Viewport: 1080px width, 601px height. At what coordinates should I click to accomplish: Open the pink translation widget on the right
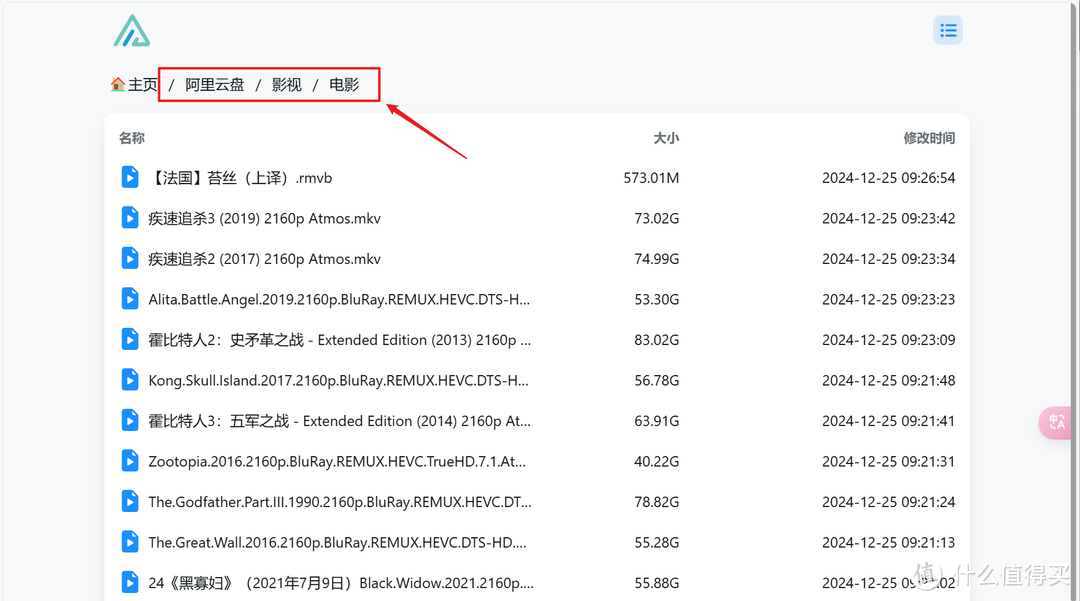point(1055,423)
